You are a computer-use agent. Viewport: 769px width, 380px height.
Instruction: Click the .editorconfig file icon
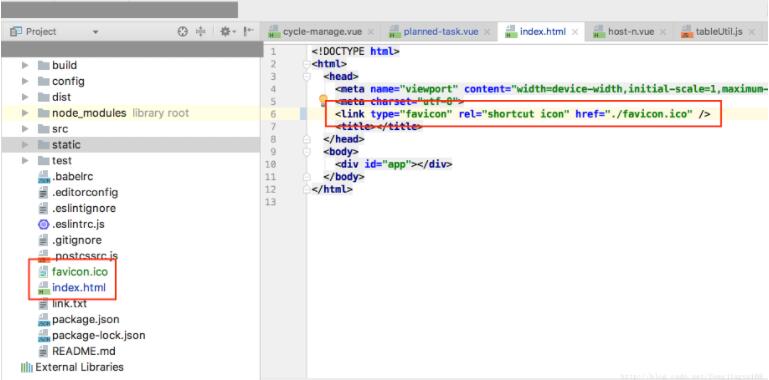[44, 193]
